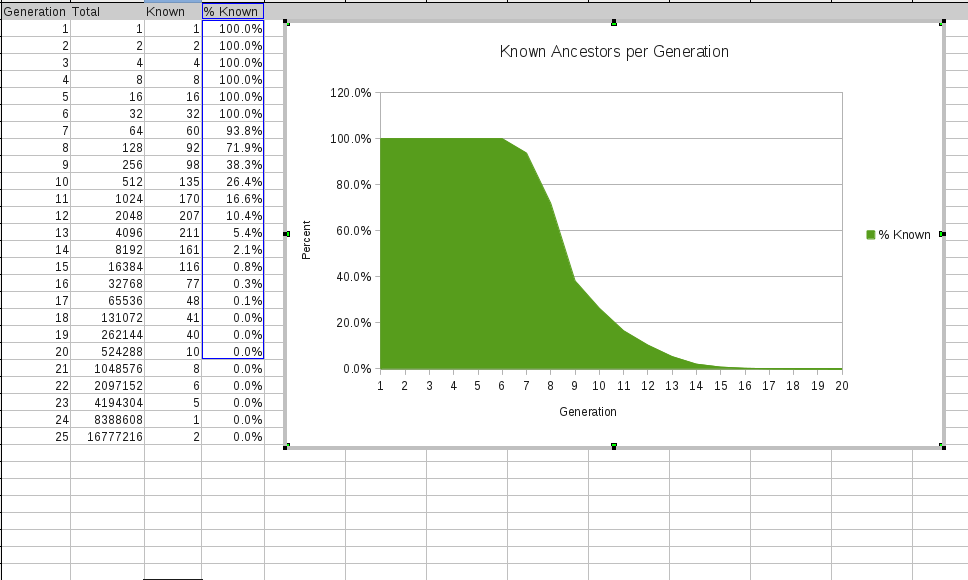Click the chart title 'Known Ancestors per Generation'
Screen dimensions: 968x580
(614, 51)
